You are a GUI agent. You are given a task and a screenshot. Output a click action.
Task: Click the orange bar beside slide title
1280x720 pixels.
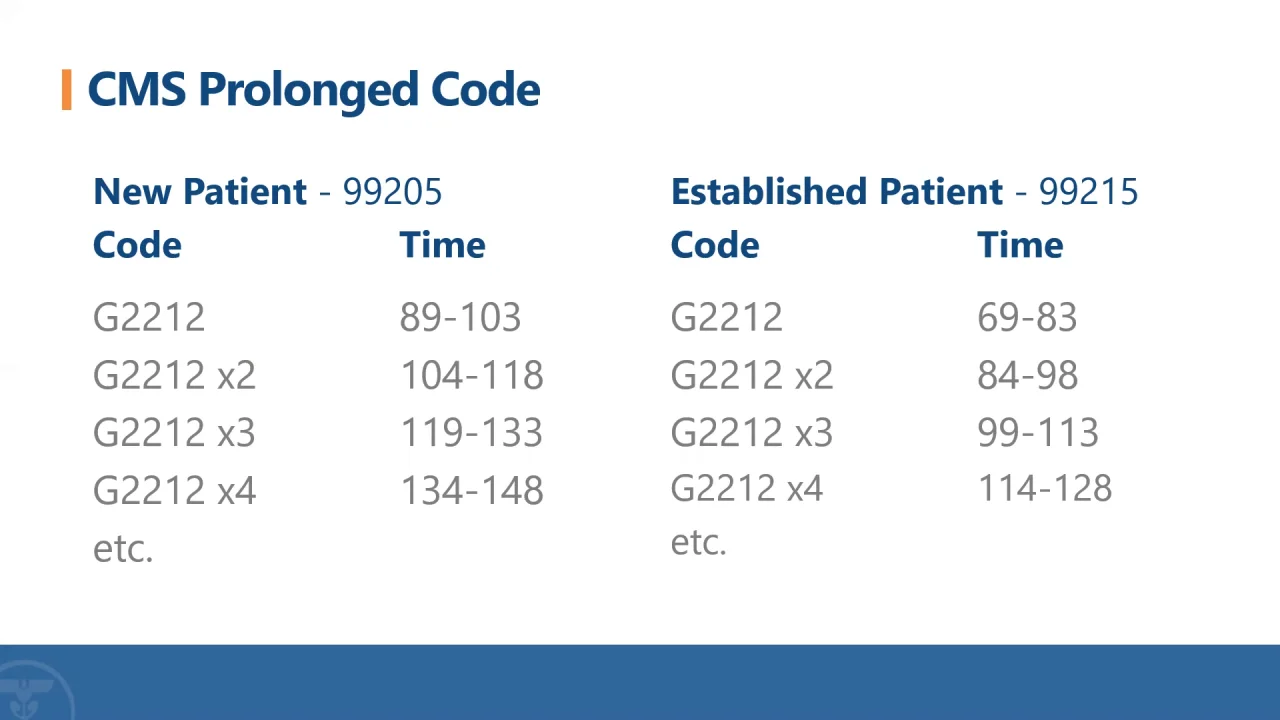coord(66,89)
